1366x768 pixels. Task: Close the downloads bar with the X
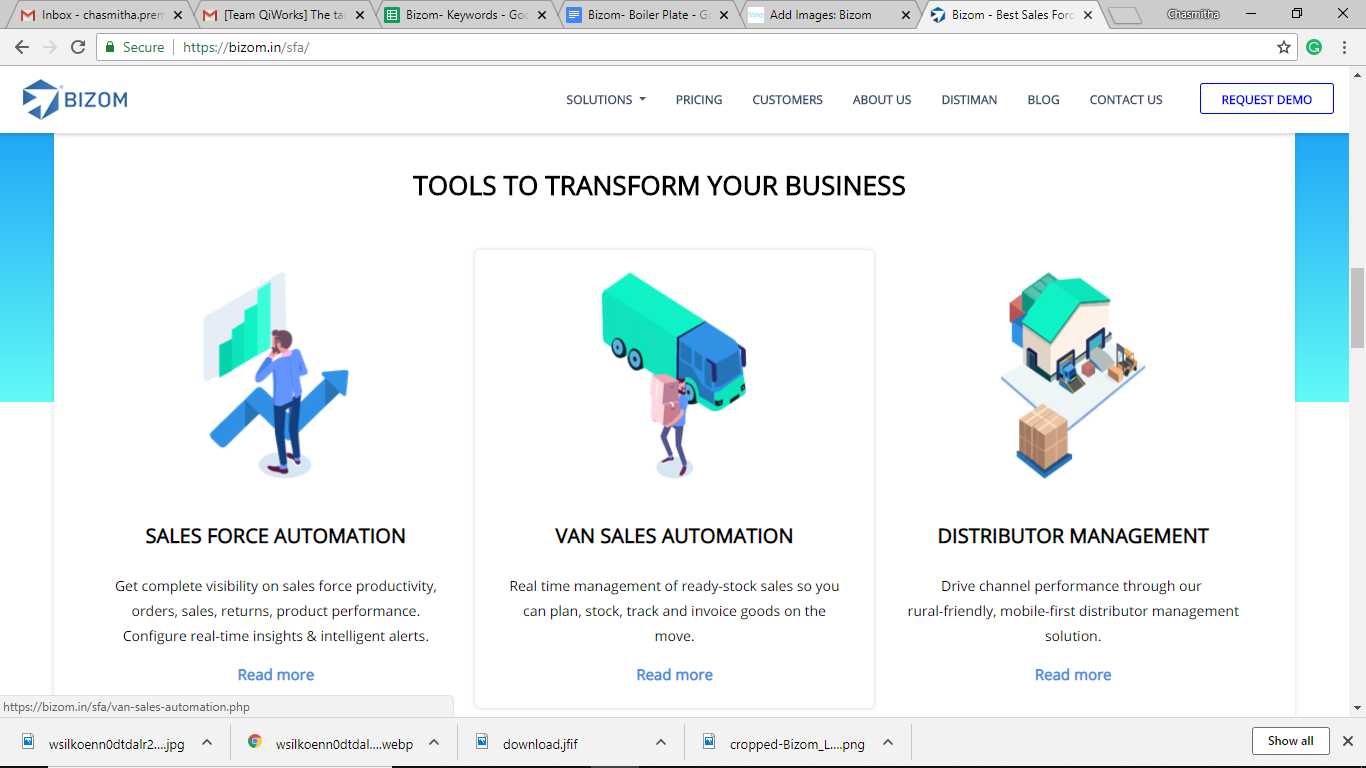1347,741
